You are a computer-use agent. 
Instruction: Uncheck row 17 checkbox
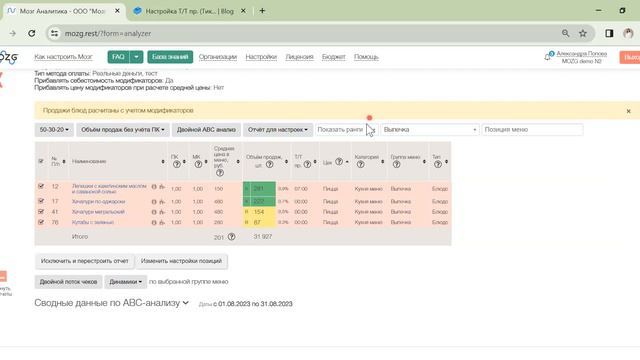point(41,201)
